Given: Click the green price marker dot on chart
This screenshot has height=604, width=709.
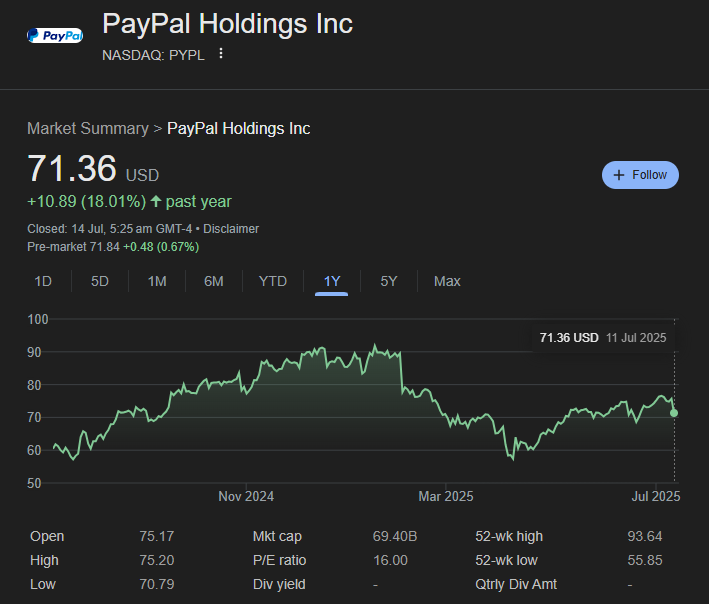Looking at the screenshot, I should coord(674,413).
